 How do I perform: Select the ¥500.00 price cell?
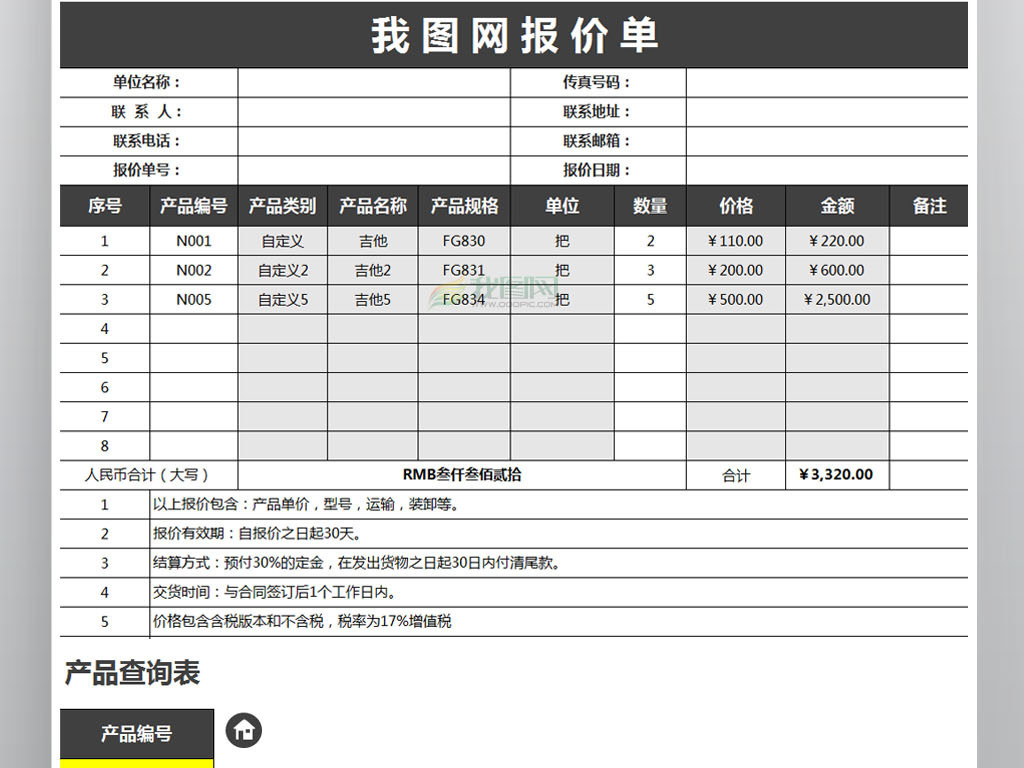[x=736, y=300]
